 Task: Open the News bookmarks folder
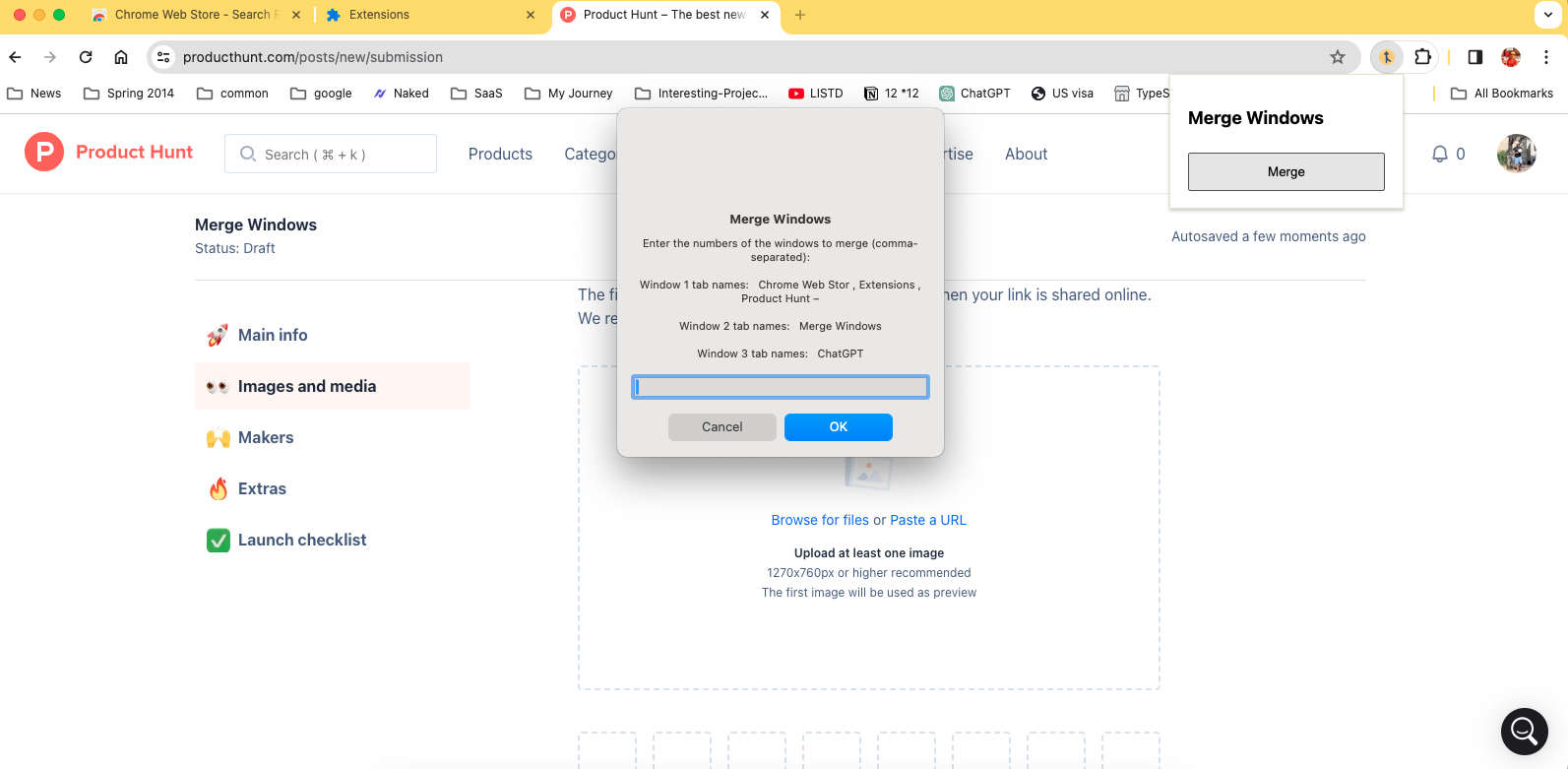pyautogui.click(x=34, y=94)
